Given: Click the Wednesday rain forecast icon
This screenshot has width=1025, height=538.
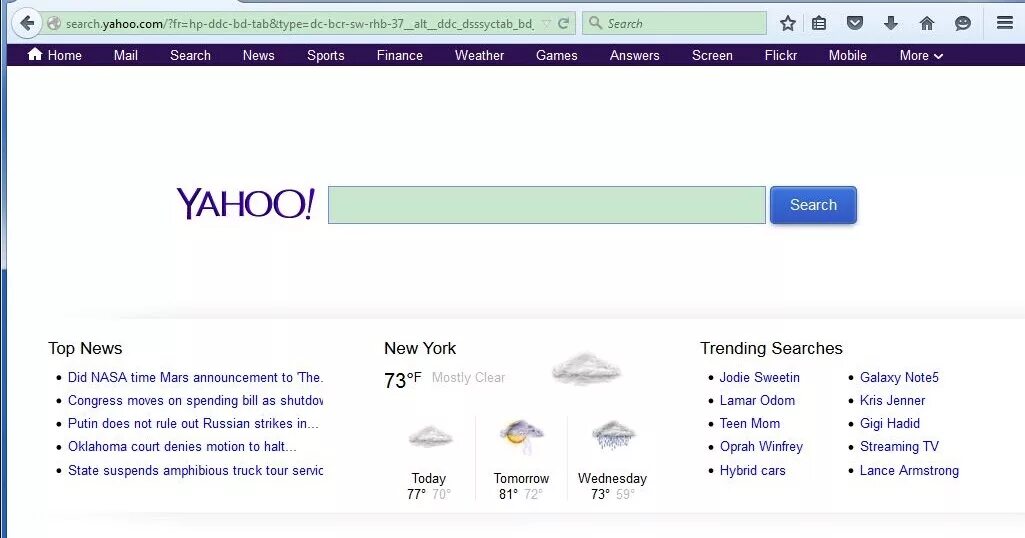Looking at the screenshot, I should tap(613, 435).
